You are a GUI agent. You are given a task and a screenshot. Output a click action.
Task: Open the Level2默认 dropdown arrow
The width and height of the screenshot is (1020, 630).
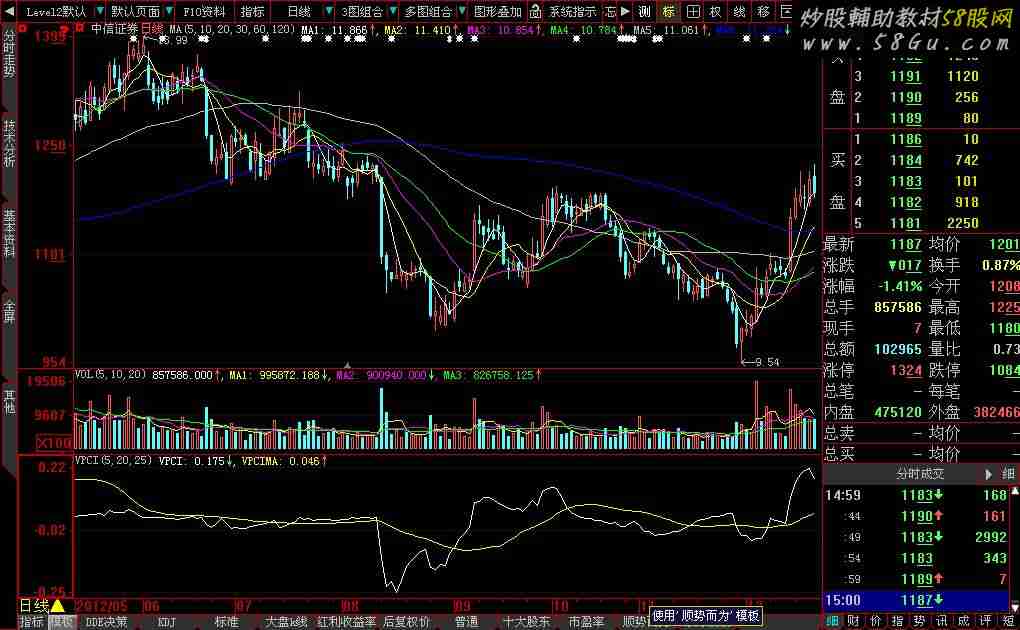[x=100, y=11]
